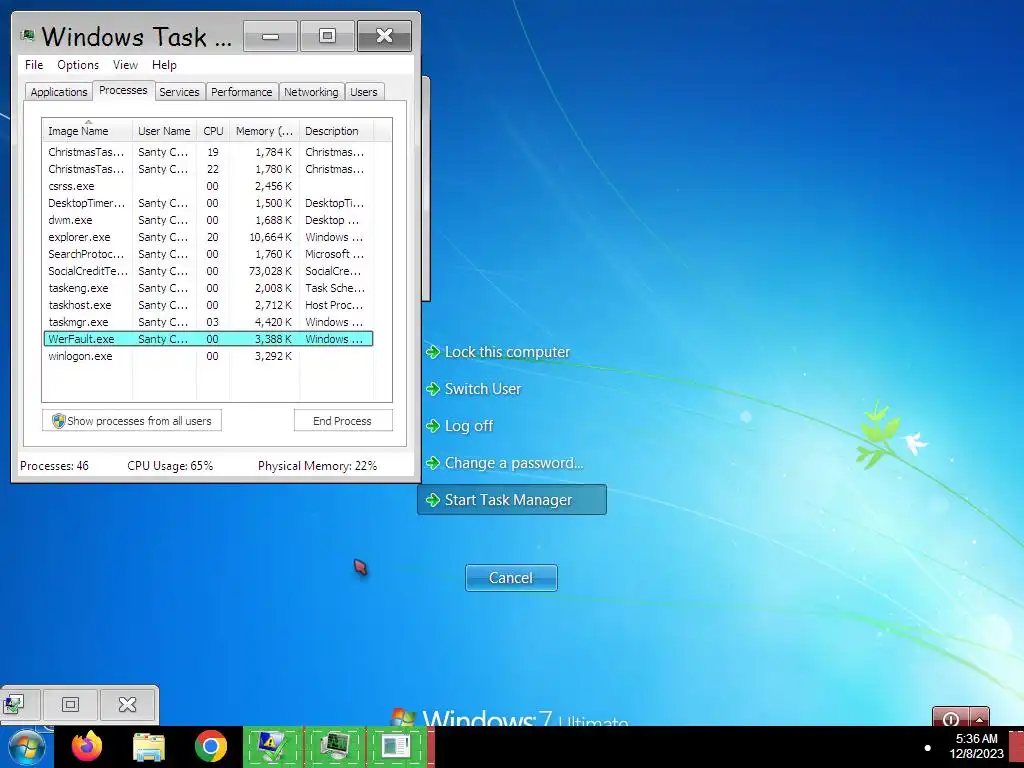
Task: Select the winlogon.exe process row
Action: tap(208, 356)
